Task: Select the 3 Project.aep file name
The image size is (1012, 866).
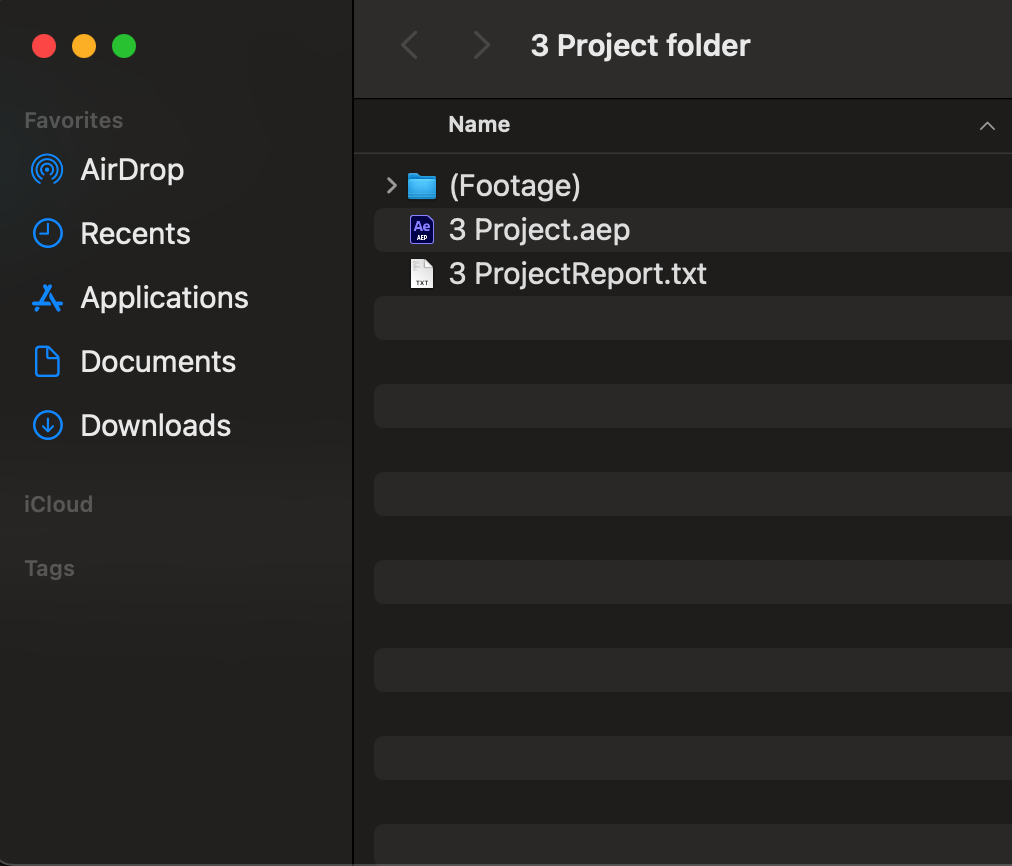Action: [539, 230]
